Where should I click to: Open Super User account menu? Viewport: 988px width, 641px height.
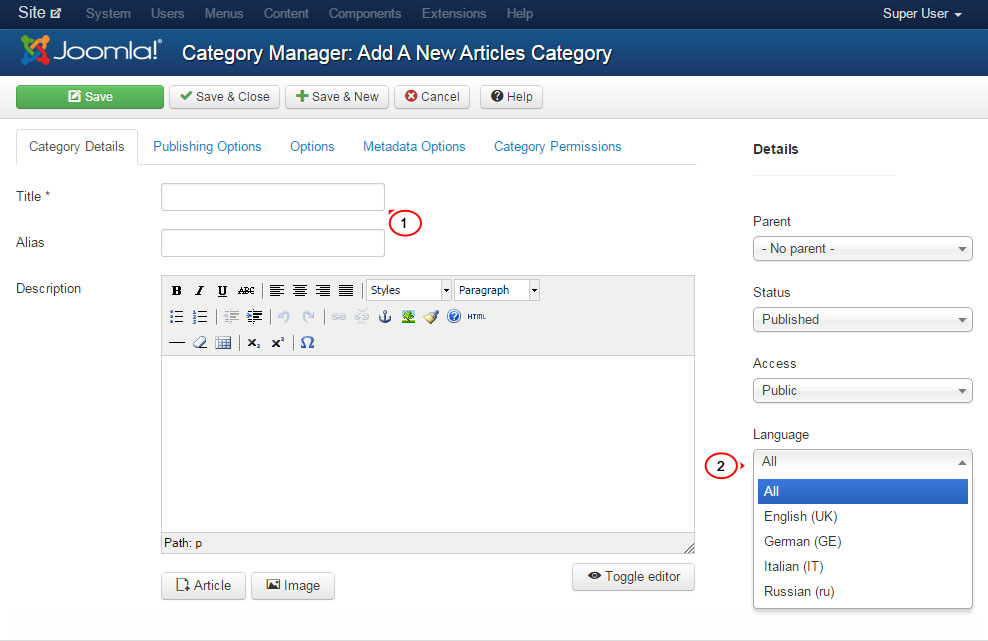(922, 14)
